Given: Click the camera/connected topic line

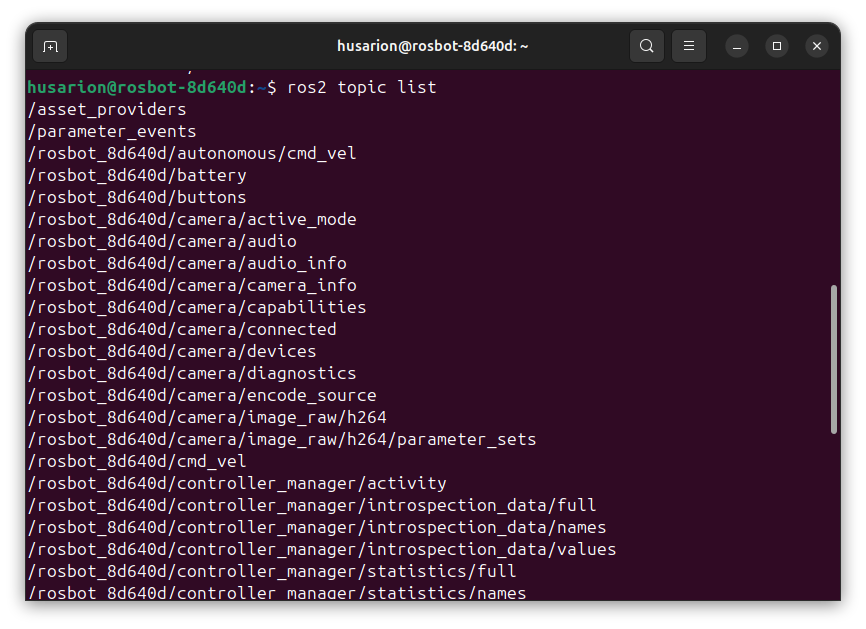Looking at the screenshot, I should pos(182,330).
